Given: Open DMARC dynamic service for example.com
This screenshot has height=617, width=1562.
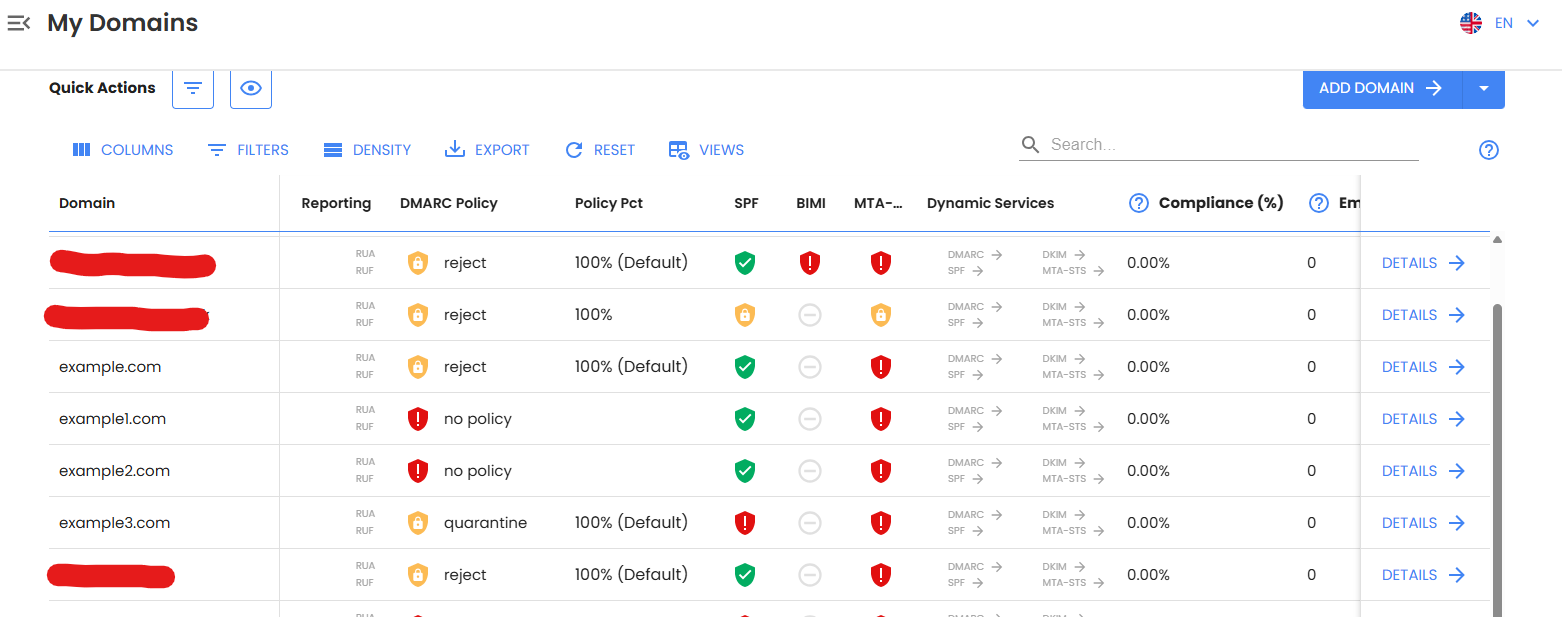Looking at the screenshot, I should click(975, 359).
